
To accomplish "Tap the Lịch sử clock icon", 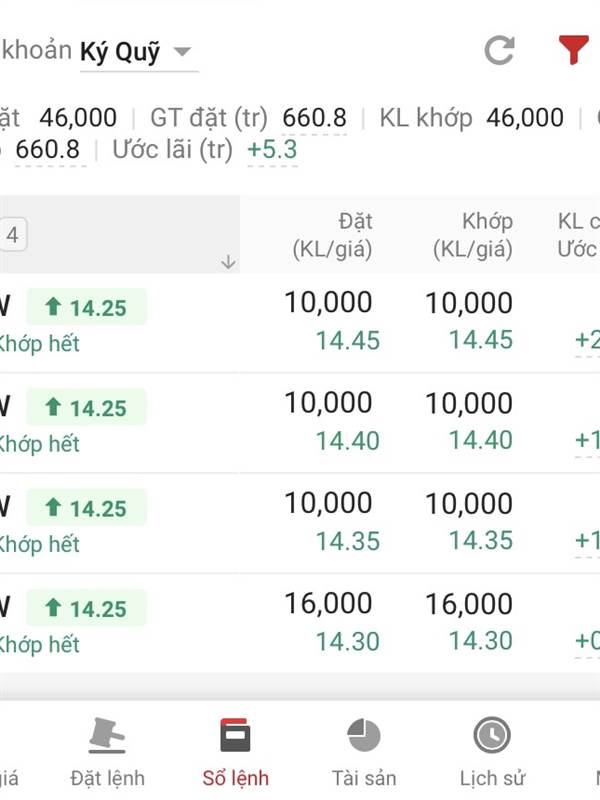I will tap(492, 735).
